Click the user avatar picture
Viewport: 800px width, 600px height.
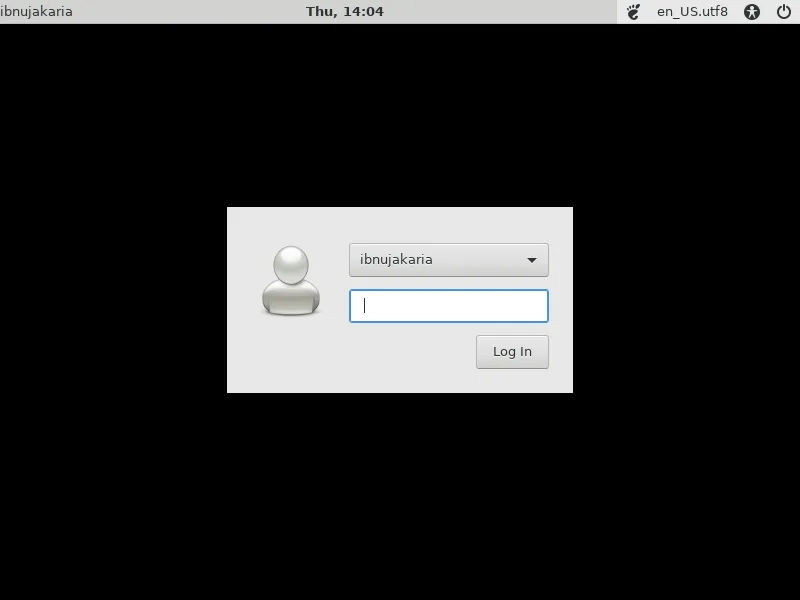[x=291, y=281]
